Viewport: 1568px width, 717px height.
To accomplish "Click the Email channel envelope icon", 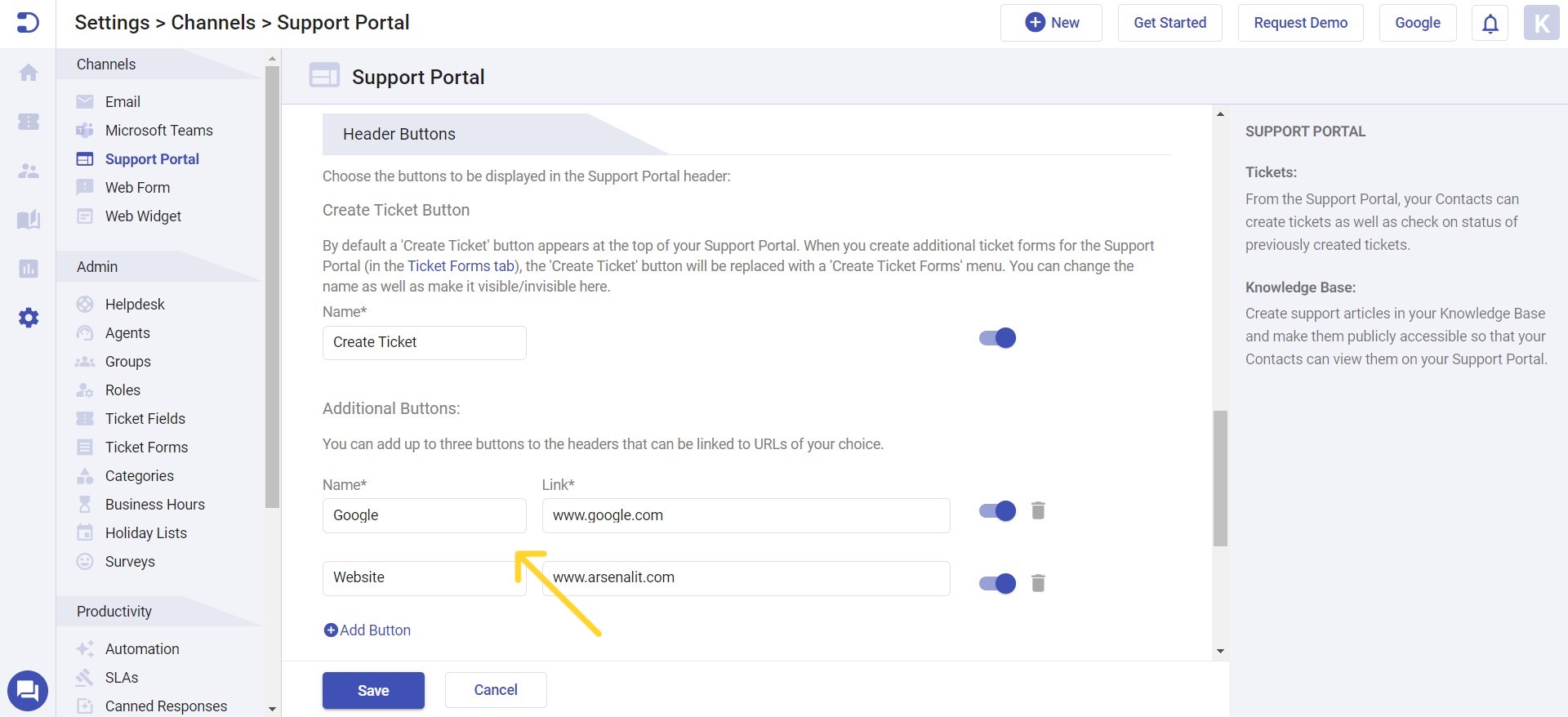I will coord(85,102).
